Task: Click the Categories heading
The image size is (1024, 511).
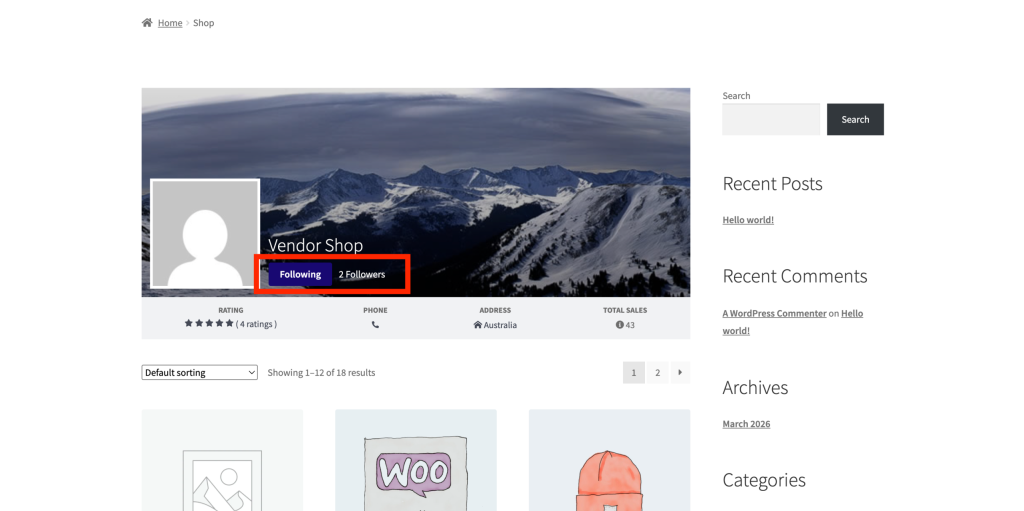Action: point(764,480)
